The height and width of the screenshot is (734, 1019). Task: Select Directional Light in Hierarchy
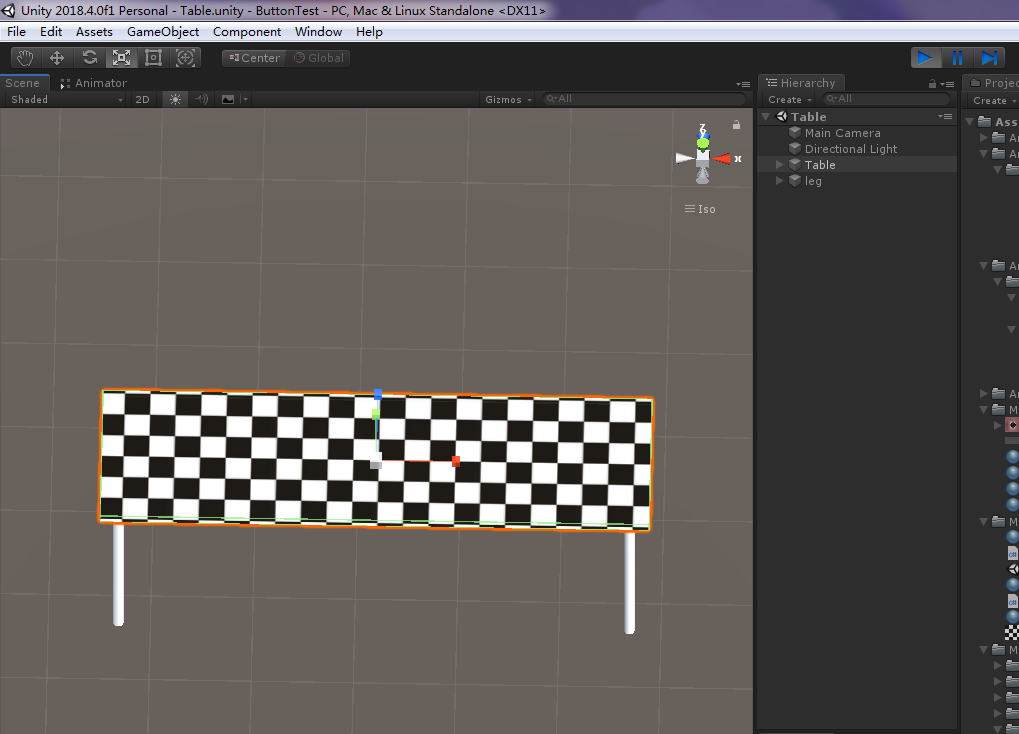[x=851, y=149]
